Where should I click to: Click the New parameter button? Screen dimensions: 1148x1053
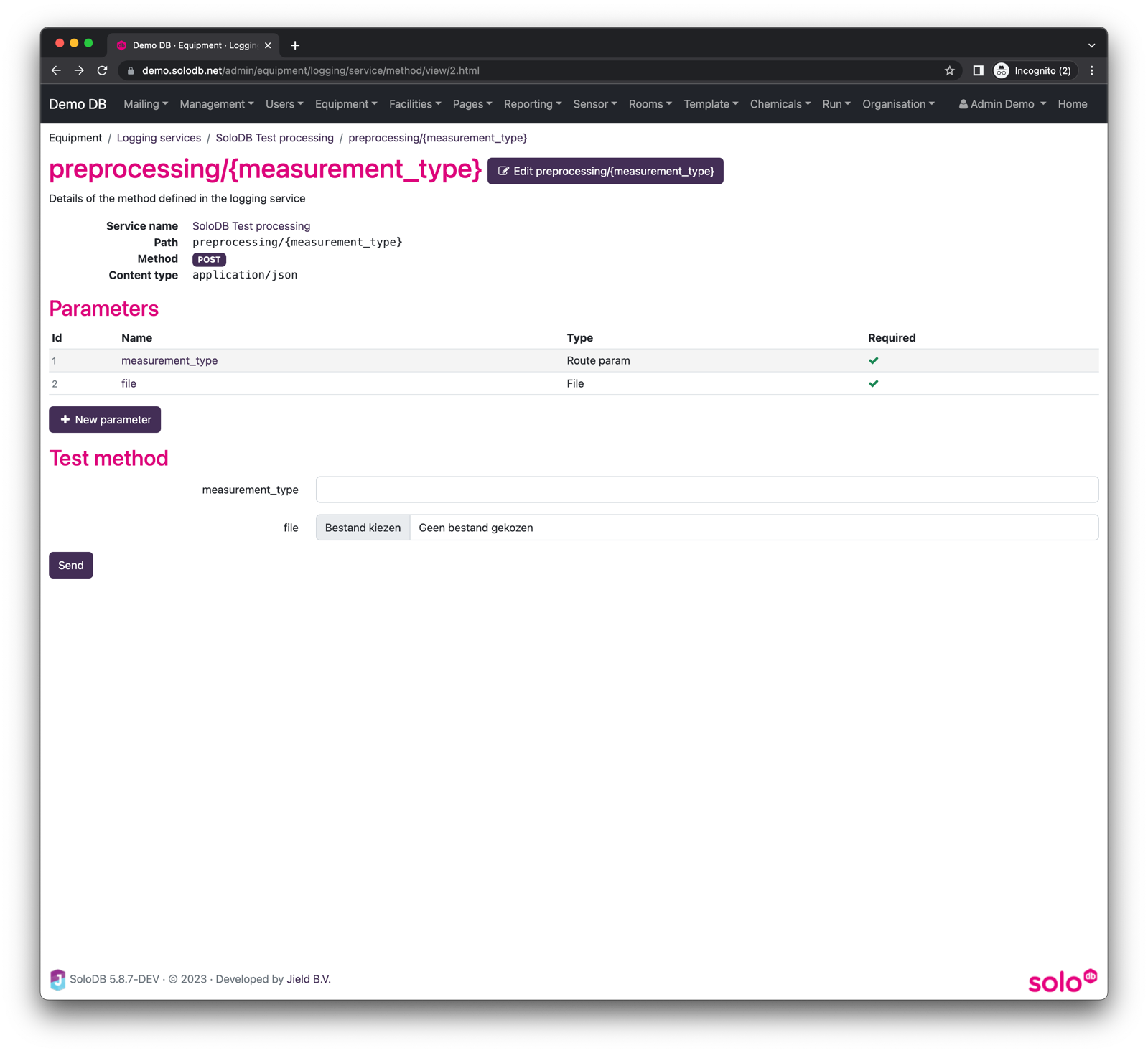click(x=105, y=420)
